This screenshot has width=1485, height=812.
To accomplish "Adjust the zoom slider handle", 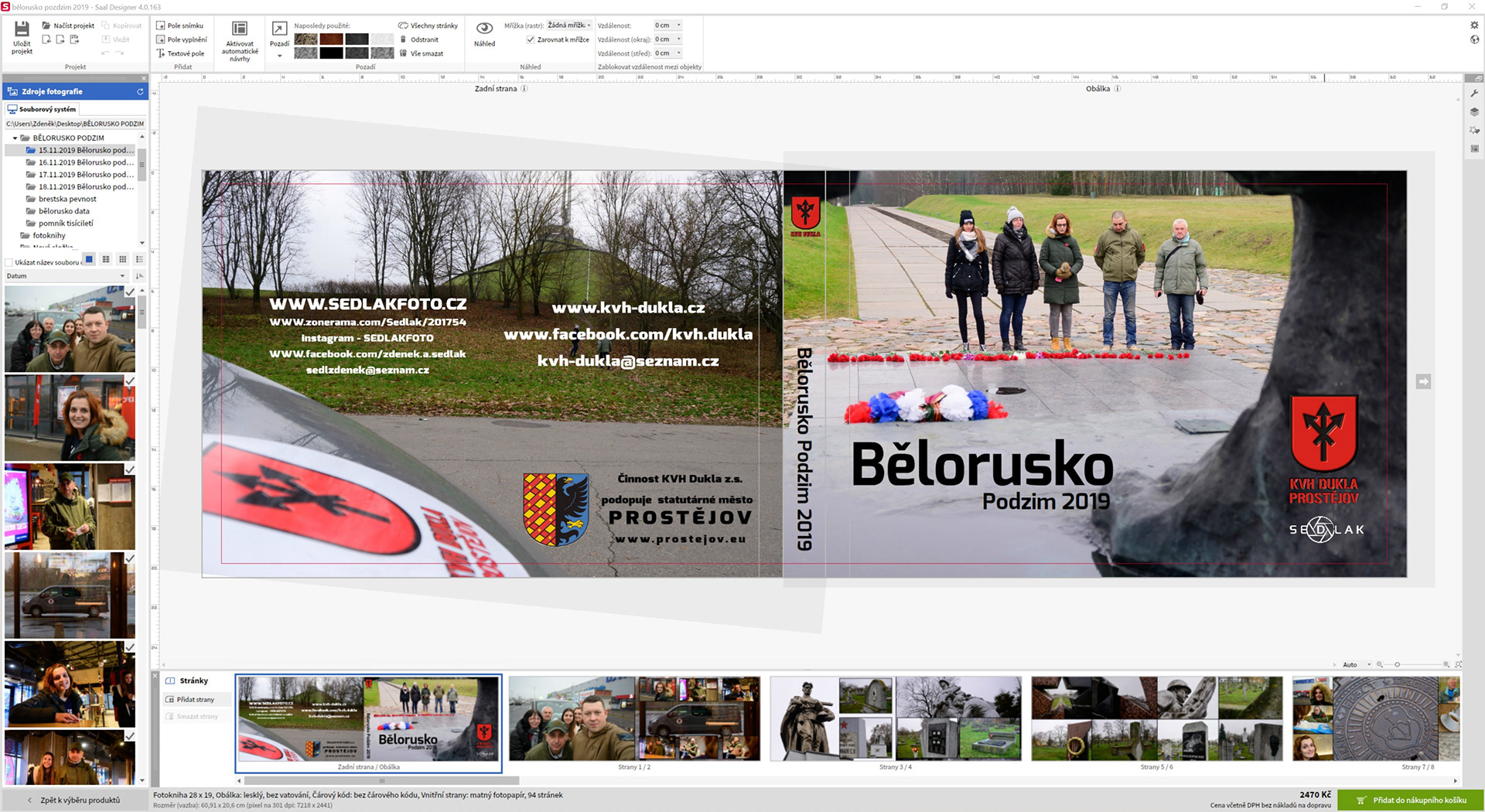I will tap(1397, 664).
